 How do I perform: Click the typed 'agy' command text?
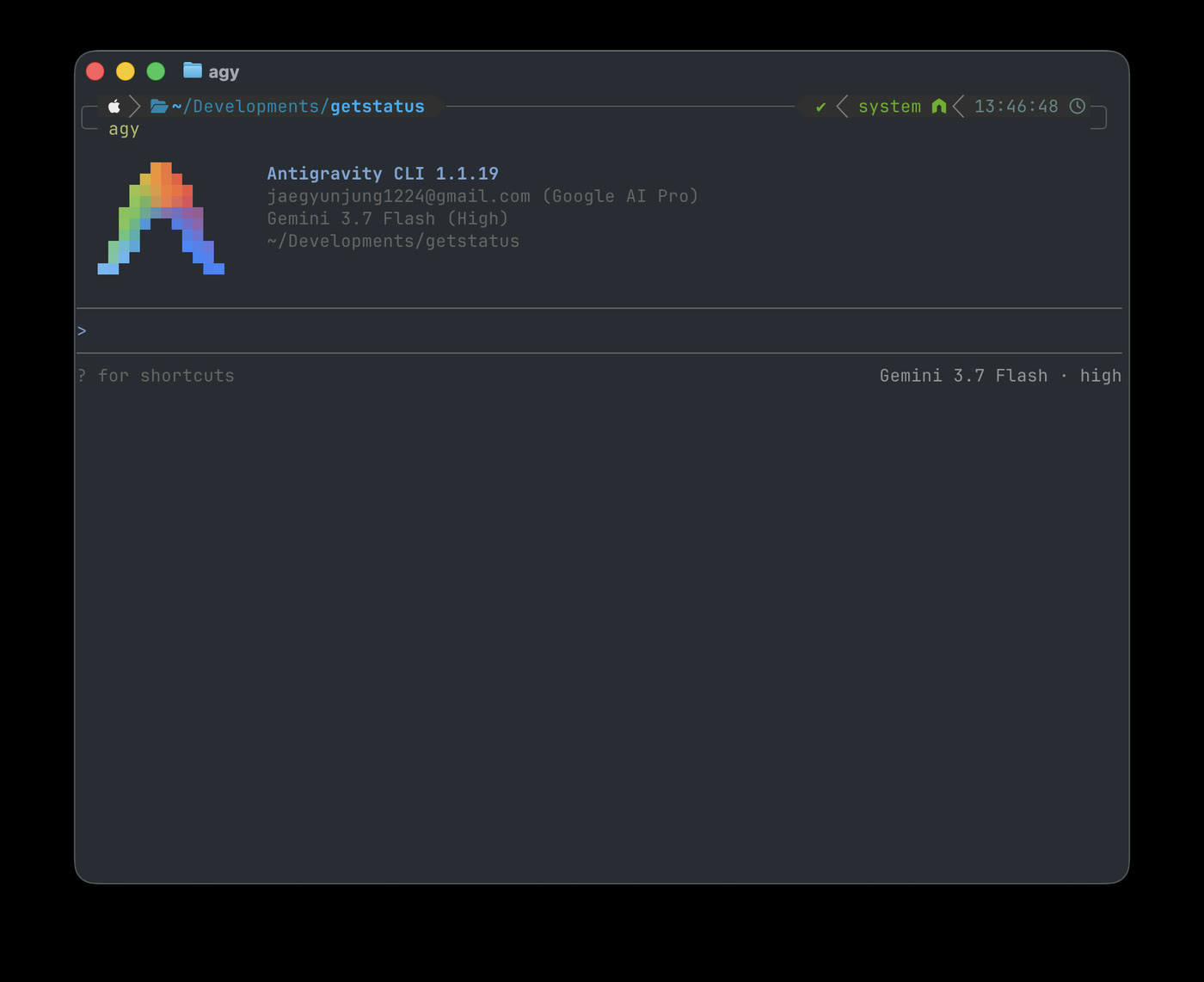(124, 129)
